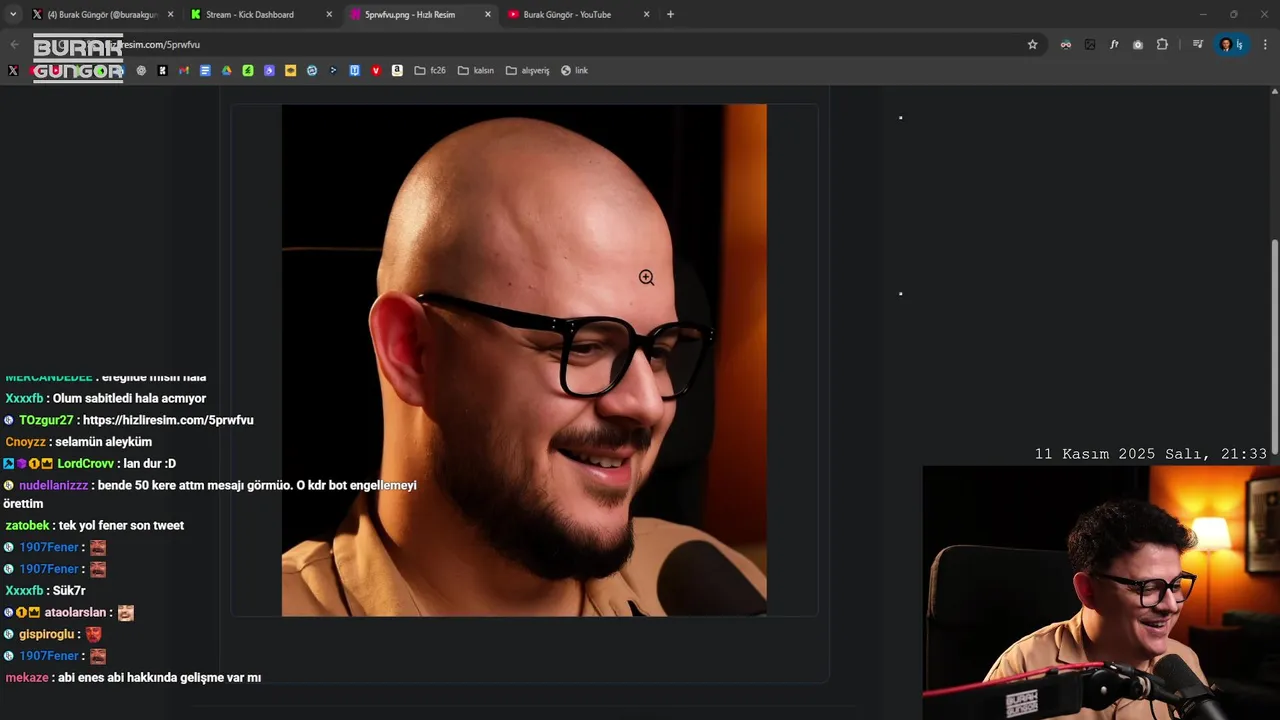1280x720 pixels.
Task: Open the Extensions puzzle-piece menu
Action: (x=1162, y=44)
